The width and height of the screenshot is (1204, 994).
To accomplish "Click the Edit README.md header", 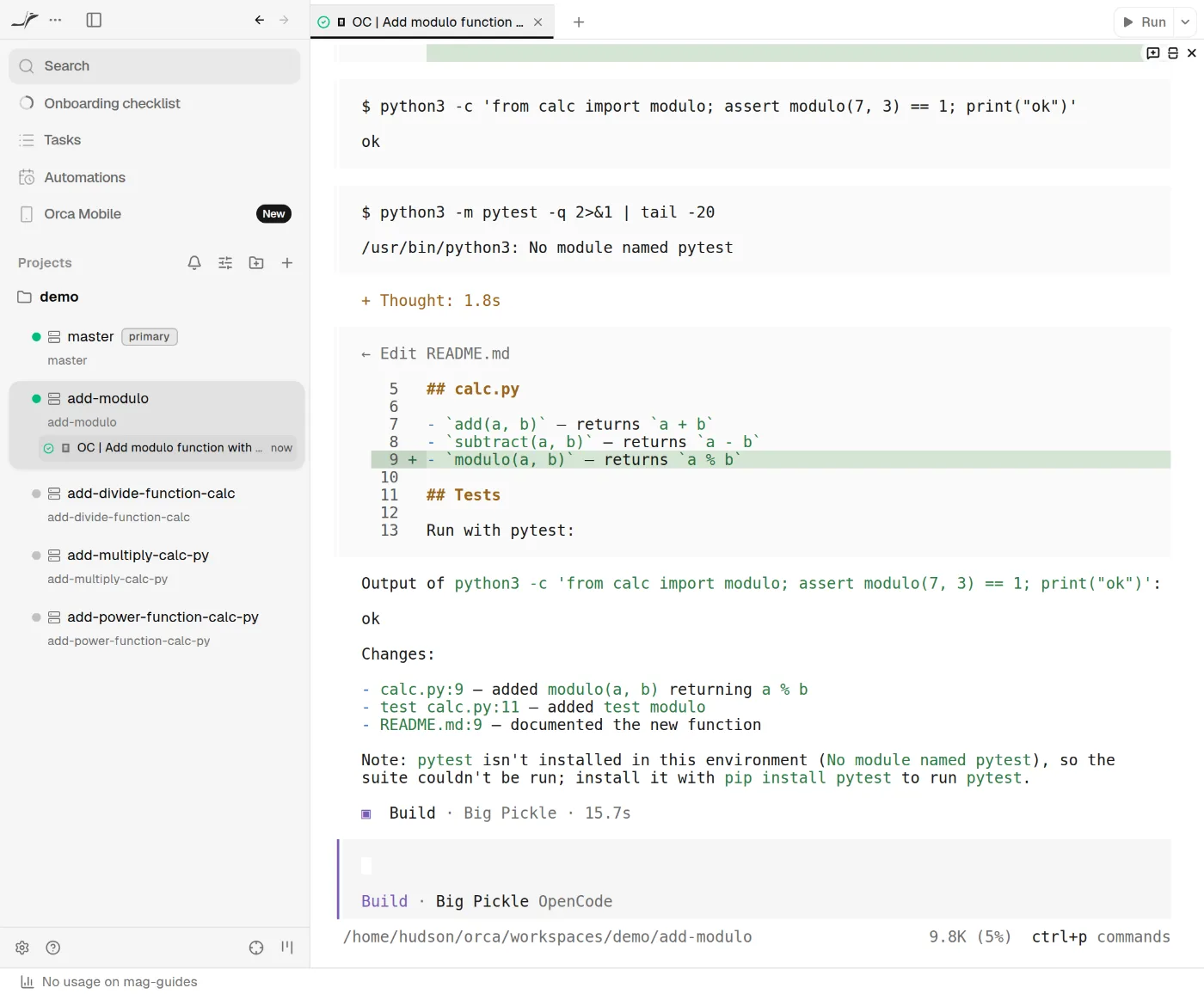I will (x=435, y=354).
